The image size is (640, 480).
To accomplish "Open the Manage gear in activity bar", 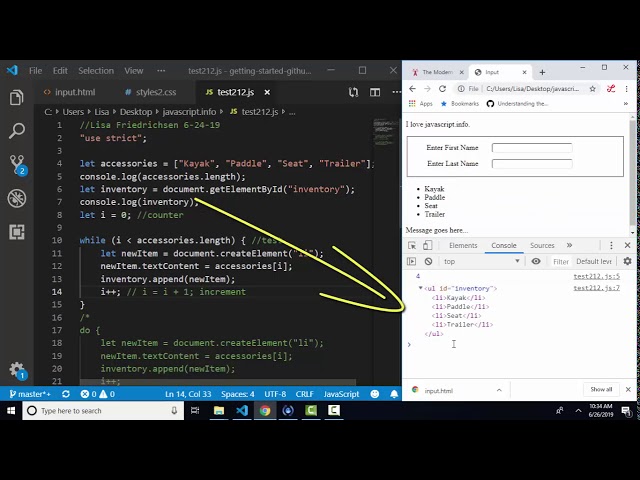I will pos(17,370).
